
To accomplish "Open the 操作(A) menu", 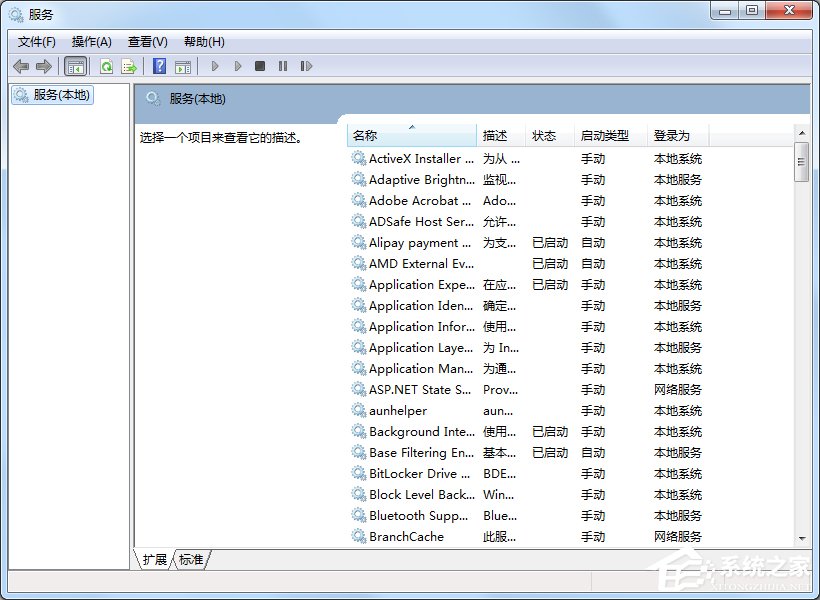I will (92, 41).
